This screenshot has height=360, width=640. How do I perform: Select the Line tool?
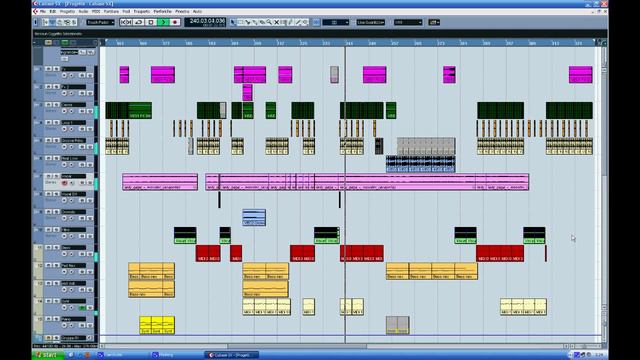pos(298,22)
